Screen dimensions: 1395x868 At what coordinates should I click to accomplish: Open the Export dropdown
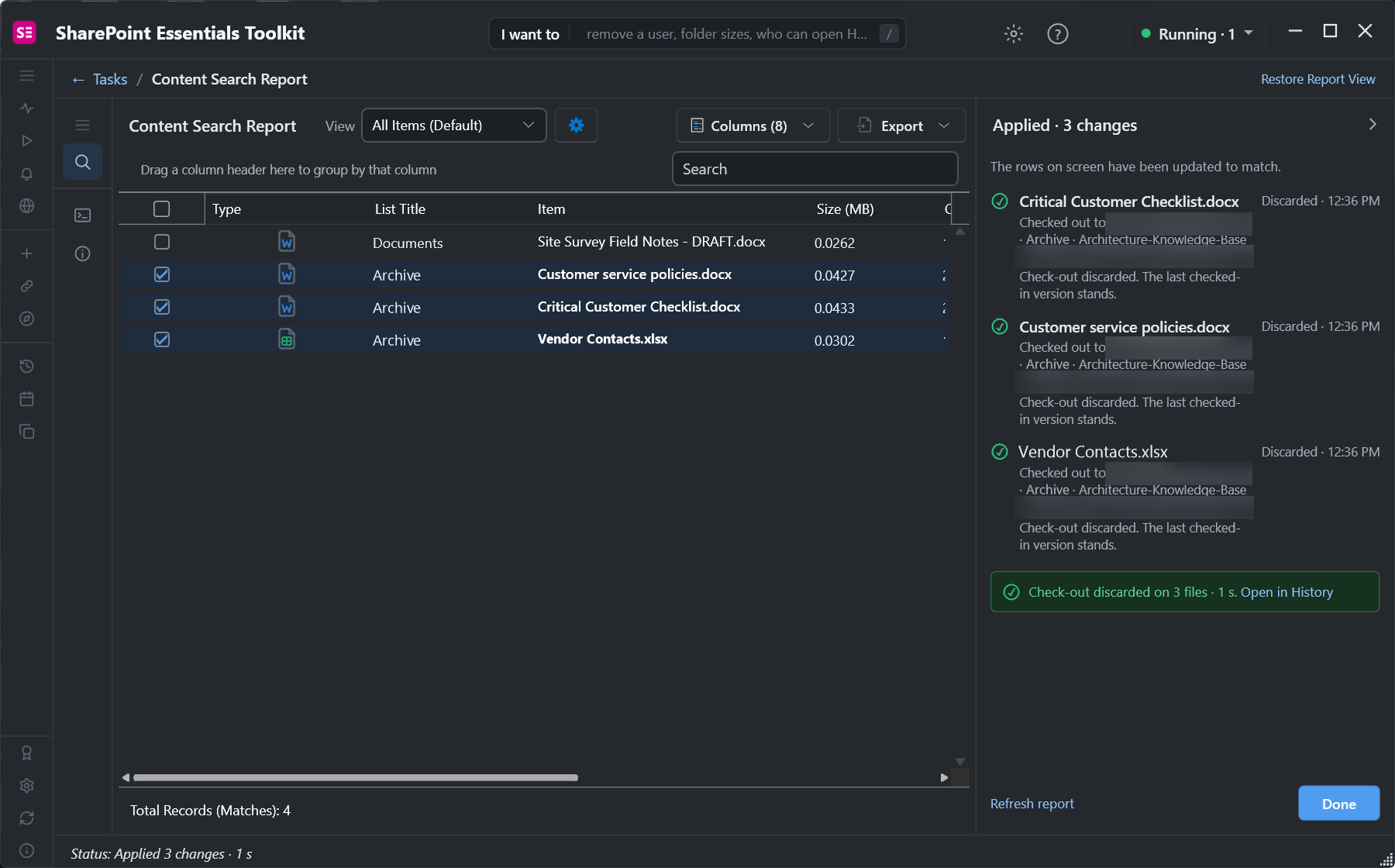point(901,126)
